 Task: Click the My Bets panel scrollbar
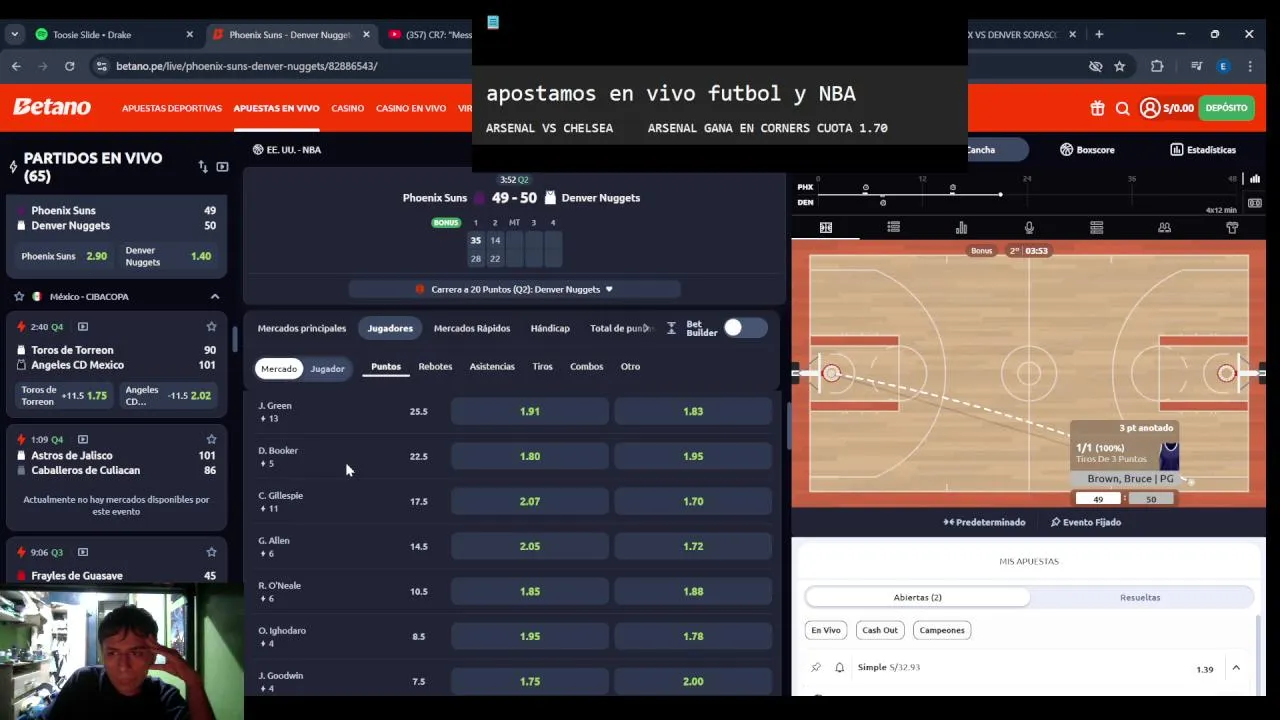1259,655
